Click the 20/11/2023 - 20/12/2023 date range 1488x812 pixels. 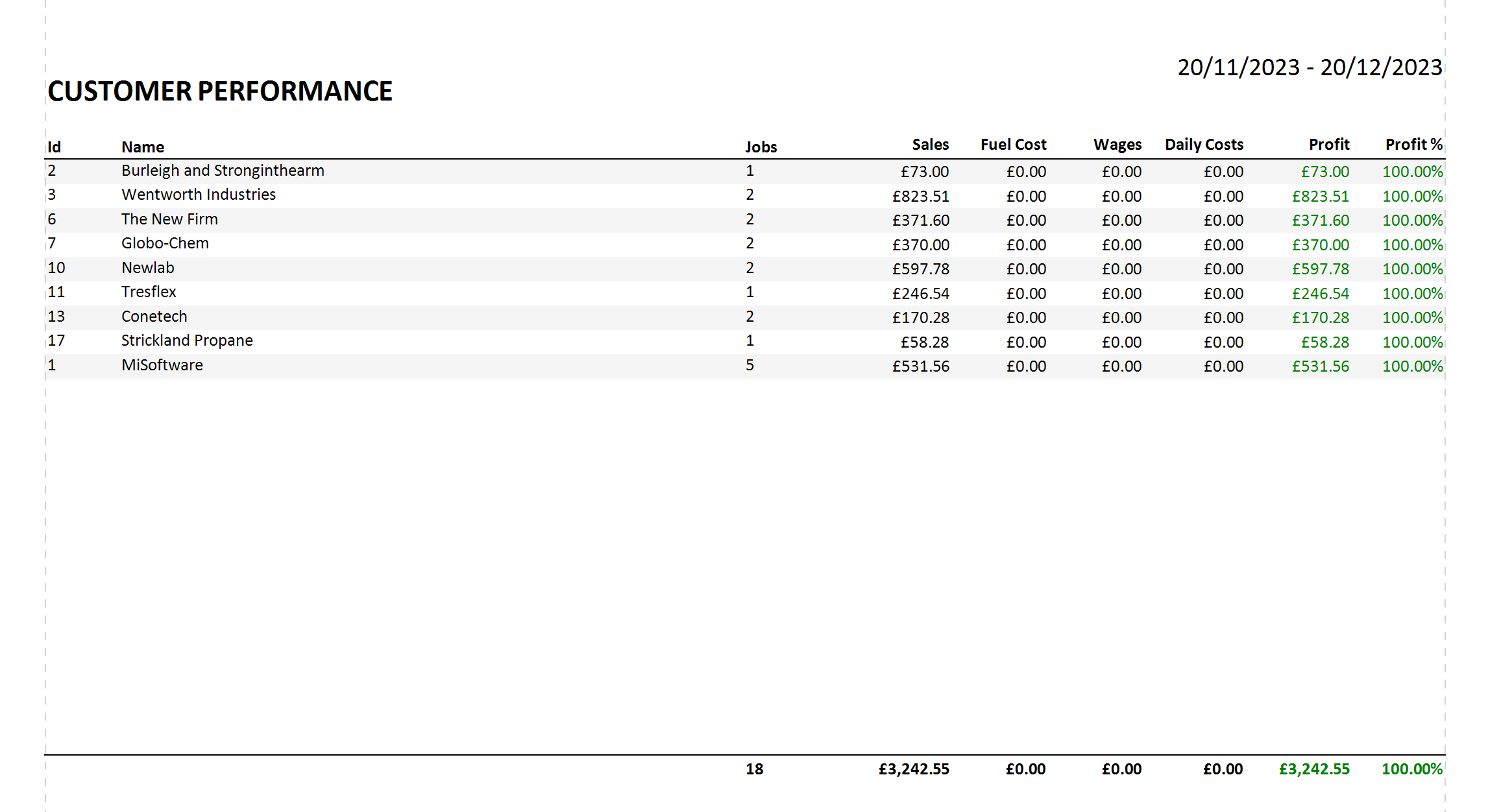pos(1310,67)
